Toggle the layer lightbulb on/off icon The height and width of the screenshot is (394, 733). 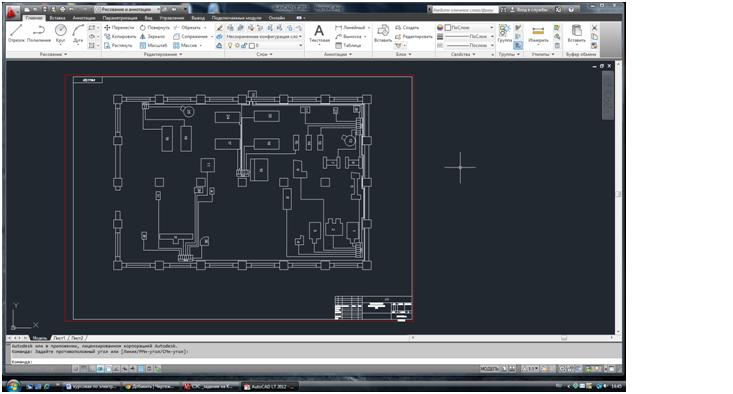(x=230, y=46)
